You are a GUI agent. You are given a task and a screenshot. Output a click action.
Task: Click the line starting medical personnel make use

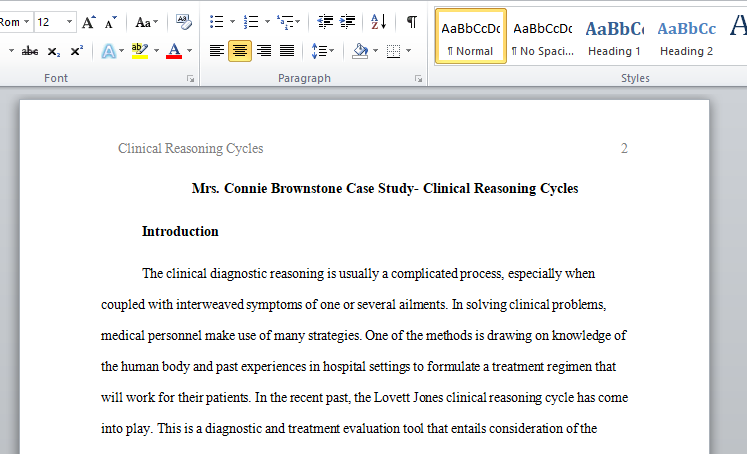[x=363, y=335]
